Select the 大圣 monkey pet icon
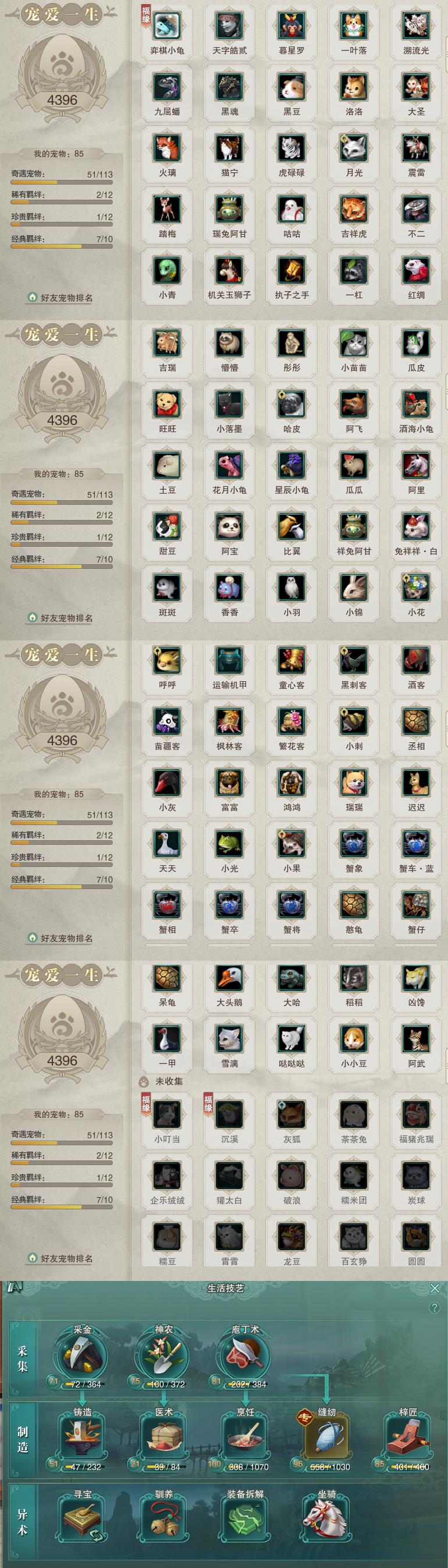The height and width of the screenshot is (1568, 448). pyautogui.click(x=417, y=86)
